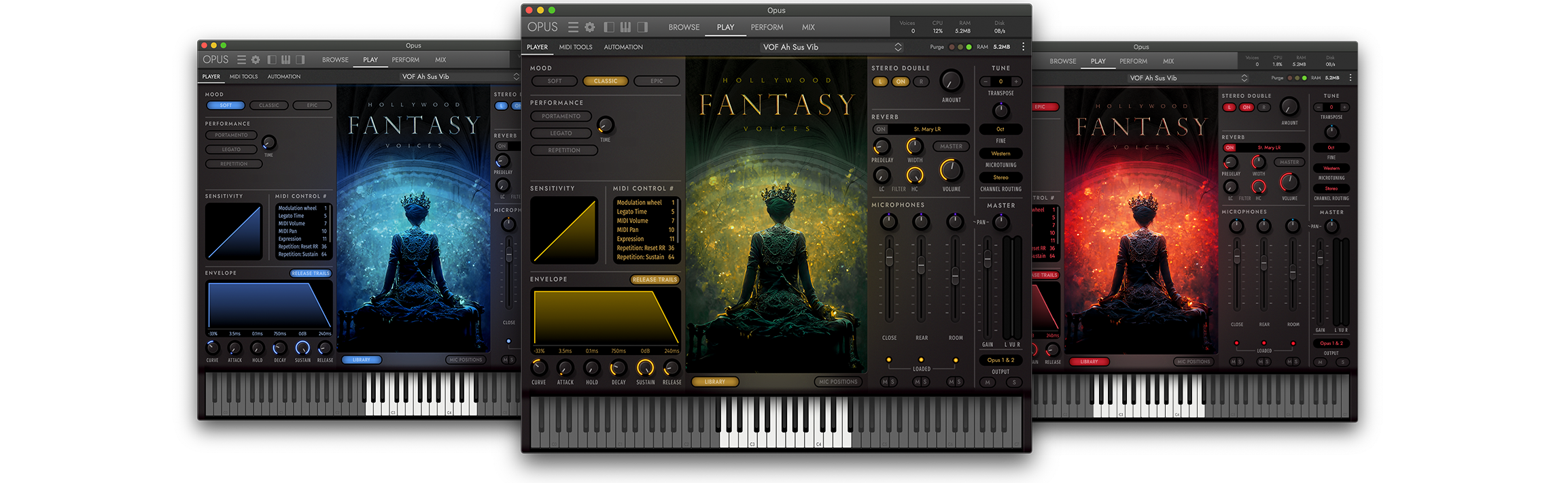
Task: Click reverb MASTER button in center window
Action: [951, 146]
